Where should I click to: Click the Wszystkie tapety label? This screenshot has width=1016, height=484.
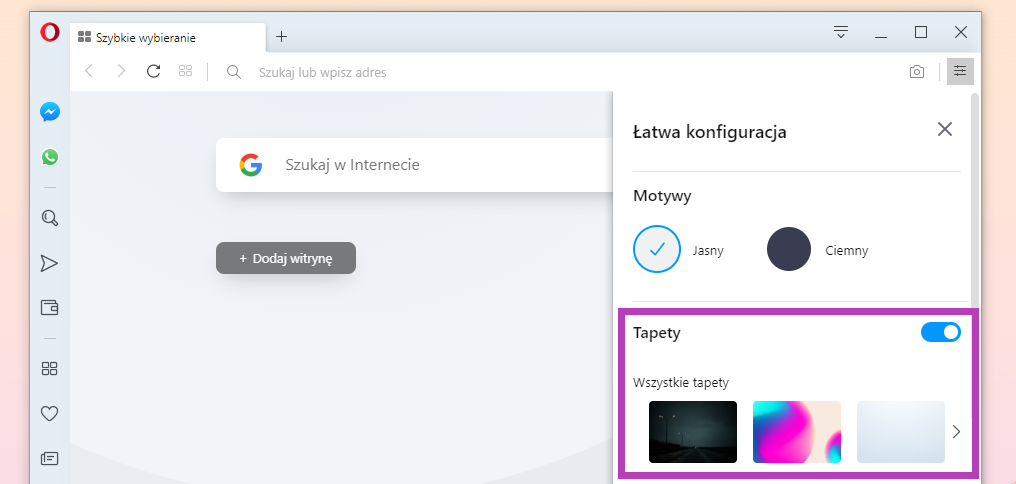tap(681, 383)
